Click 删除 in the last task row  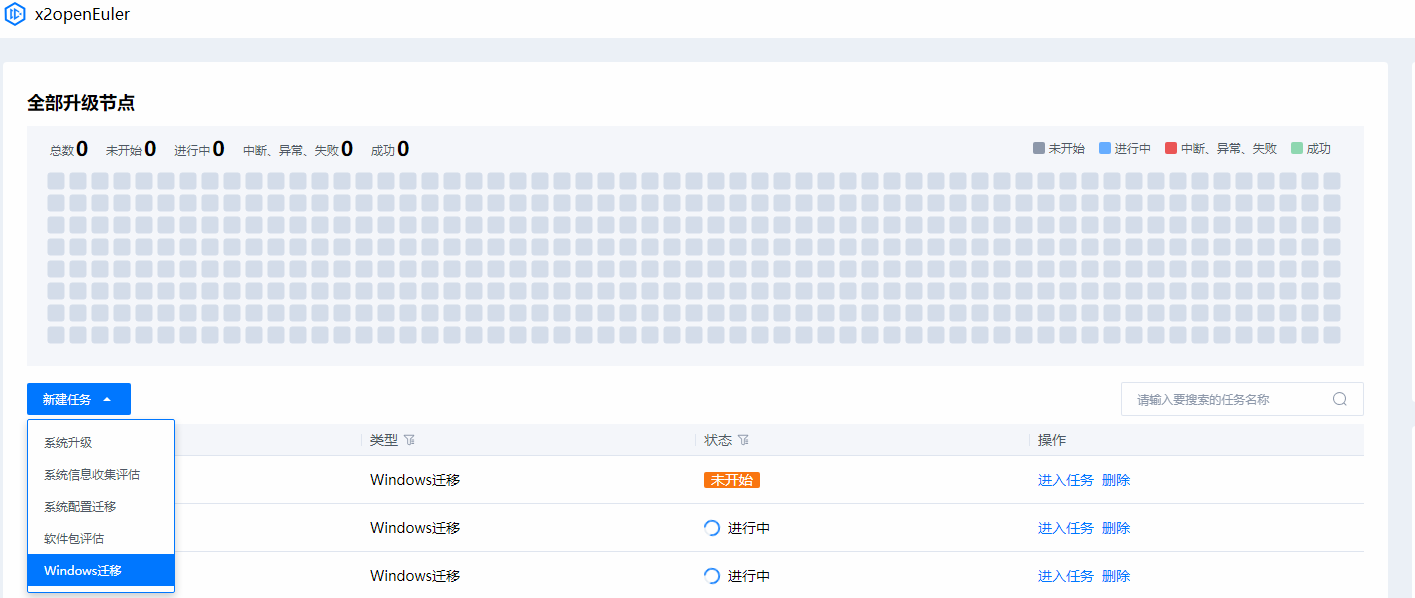[x=1116, y=576]
